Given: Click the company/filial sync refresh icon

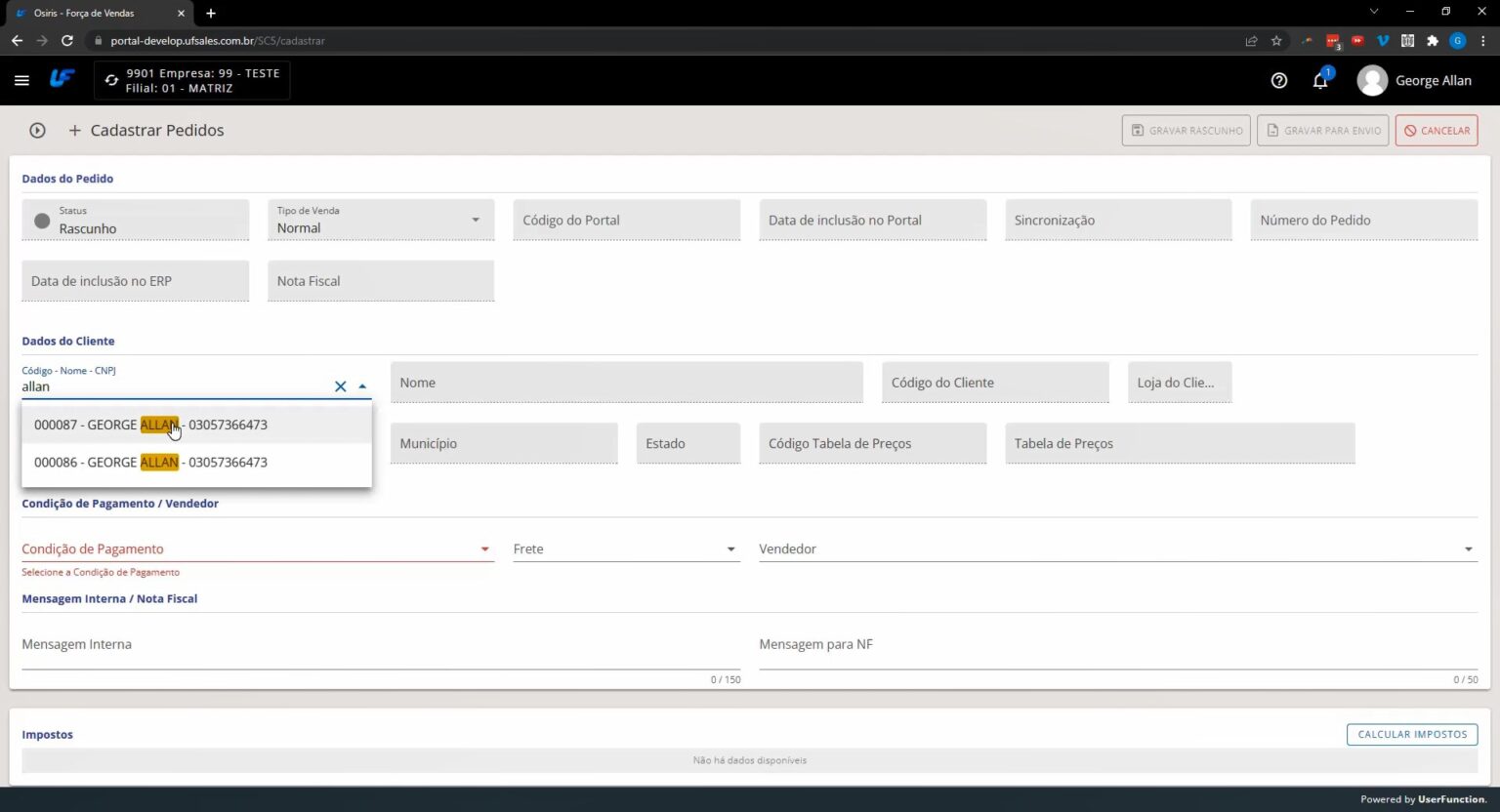Looking at the screenshot, I should (110, 81).
